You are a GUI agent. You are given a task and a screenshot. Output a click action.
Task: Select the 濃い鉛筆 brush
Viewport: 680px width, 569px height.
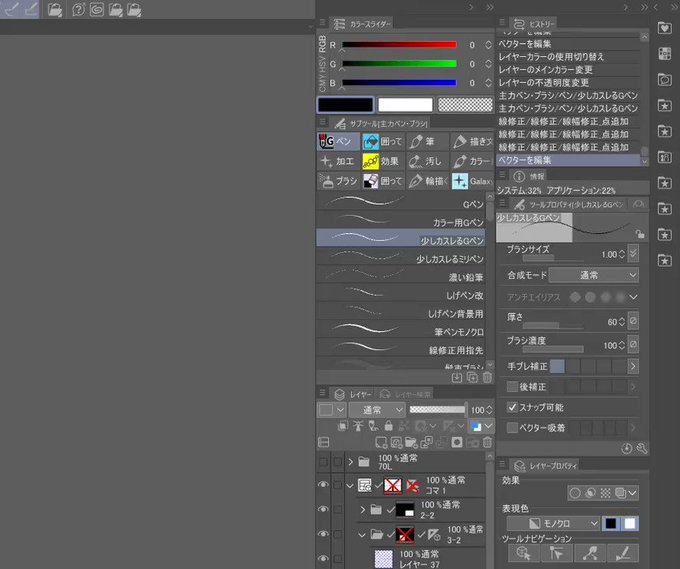click(x=401, y=277)
